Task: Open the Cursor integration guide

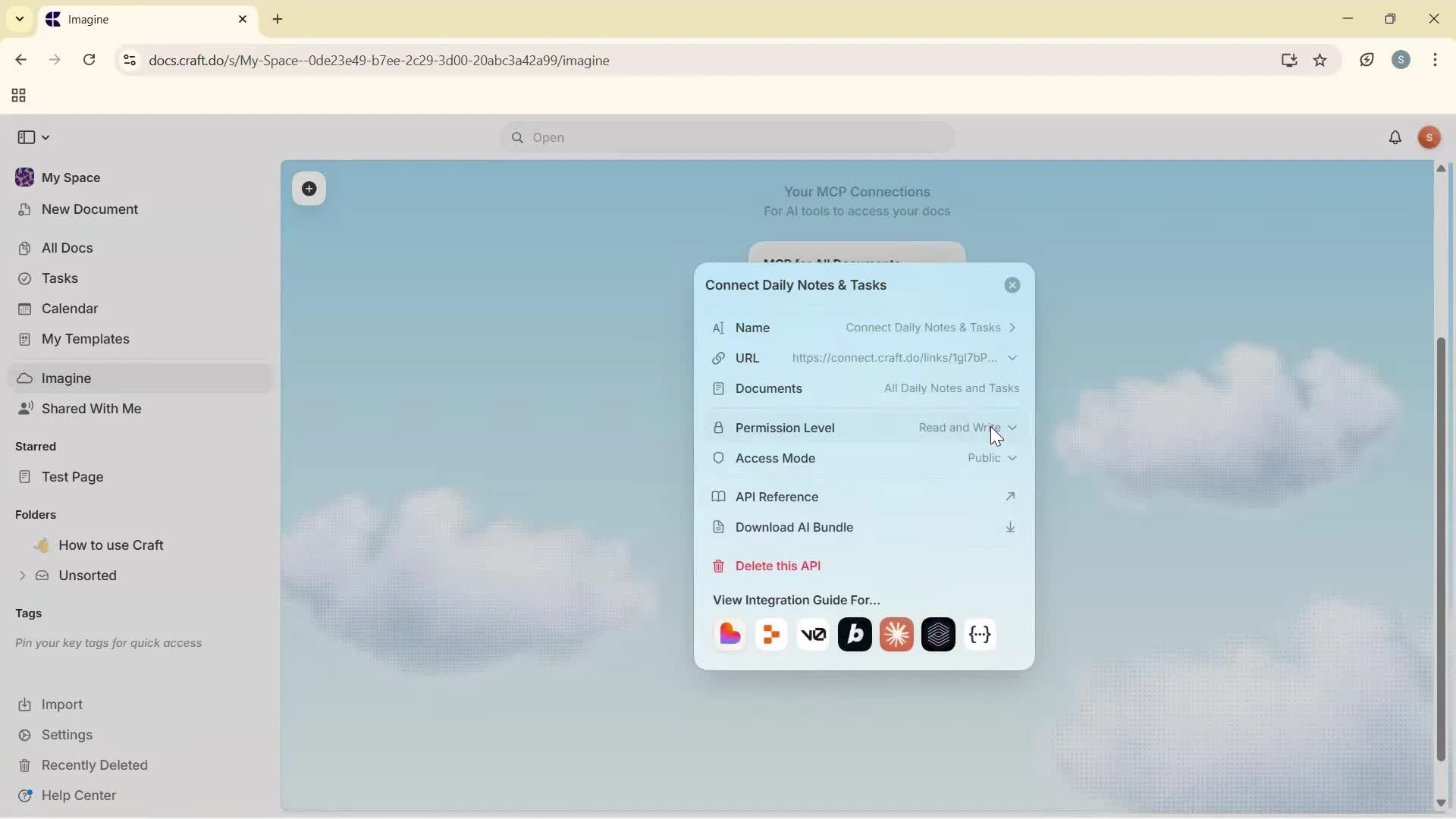Action: 938,635
